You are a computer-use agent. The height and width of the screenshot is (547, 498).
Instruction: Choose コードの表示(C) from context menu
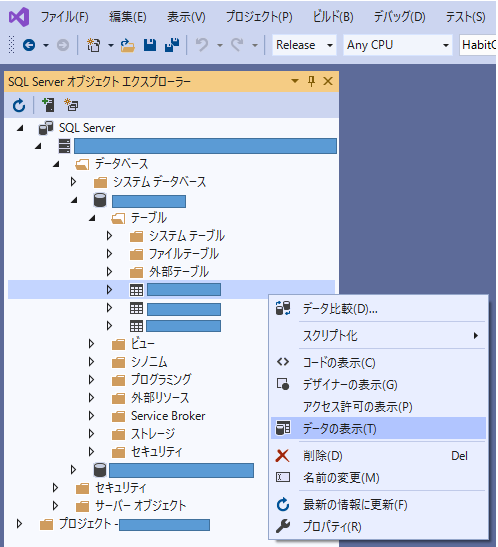[x=378, y=363]
